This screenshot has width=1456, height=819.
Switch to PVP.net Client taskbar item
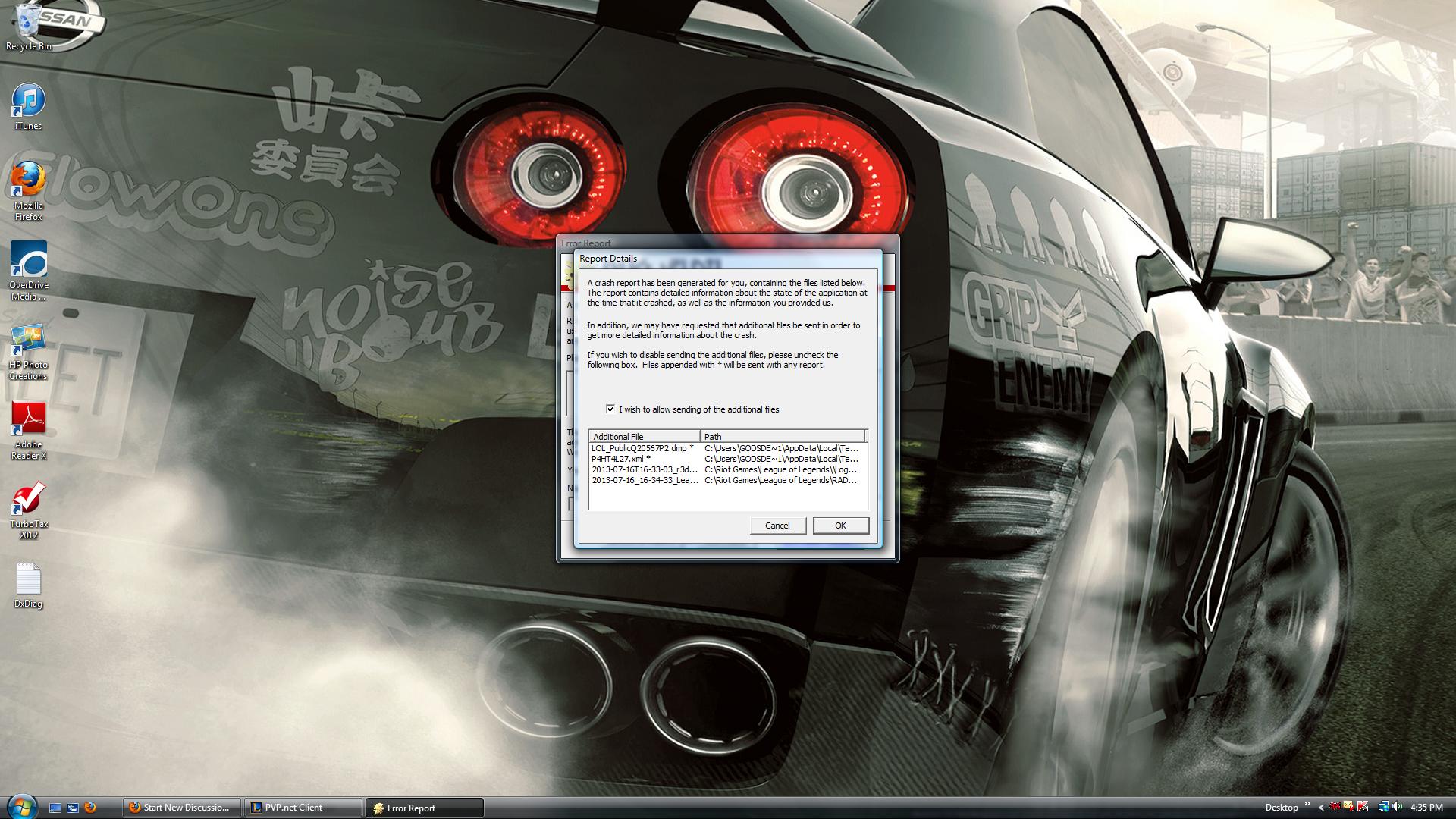[x=303, y=808]
